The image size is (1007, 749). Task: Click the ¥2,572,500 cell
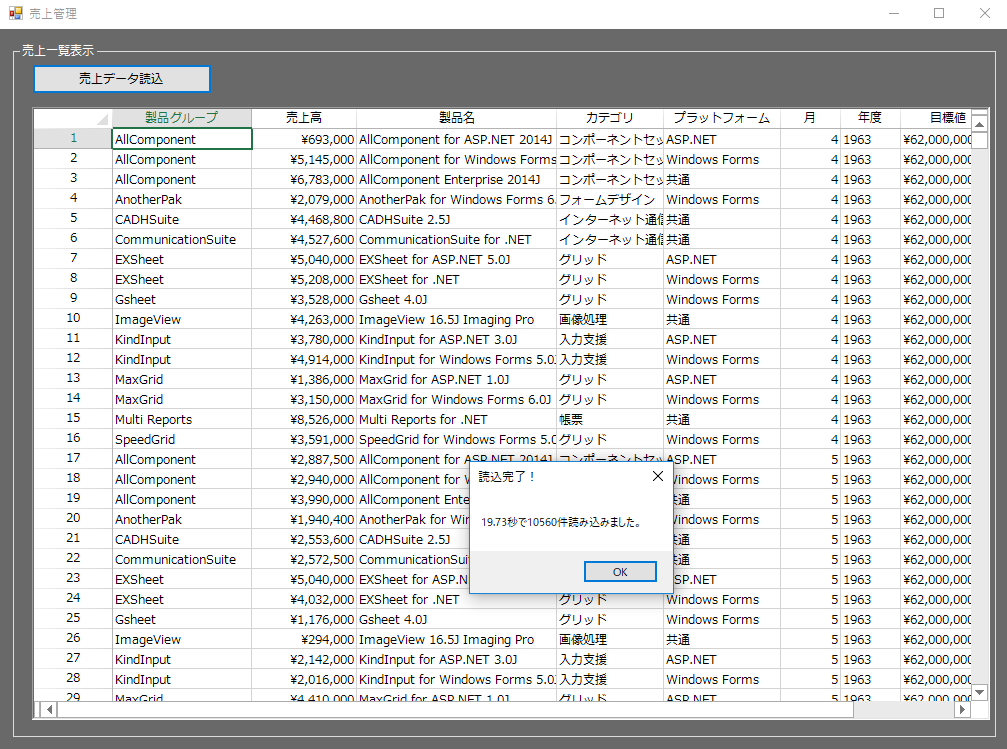(x=304, y=559)
